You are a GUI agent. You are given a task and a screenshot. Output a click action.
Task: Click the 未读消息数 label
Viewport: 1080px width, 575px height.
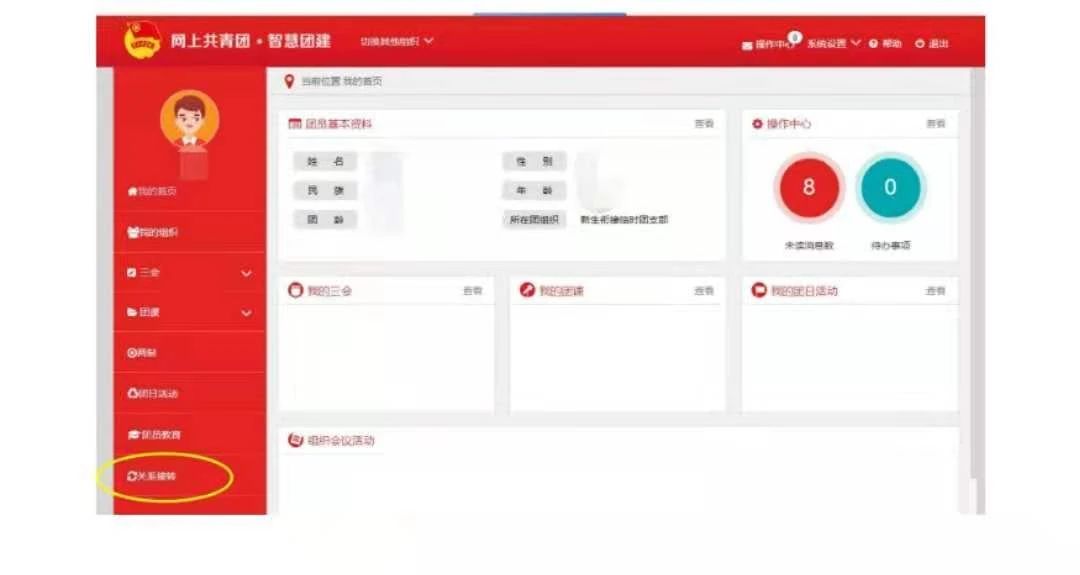[x=809, y=245]
